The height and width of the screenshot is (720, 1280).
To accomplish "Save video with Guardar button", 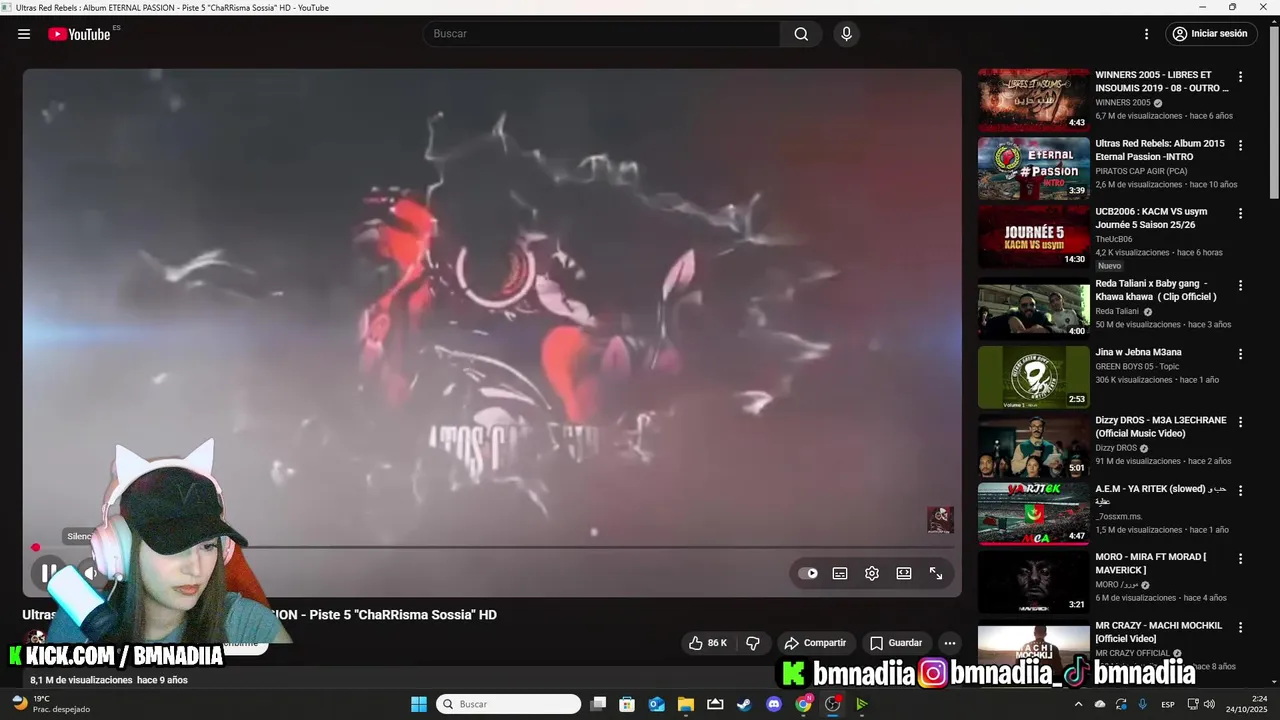I will 896,643.
